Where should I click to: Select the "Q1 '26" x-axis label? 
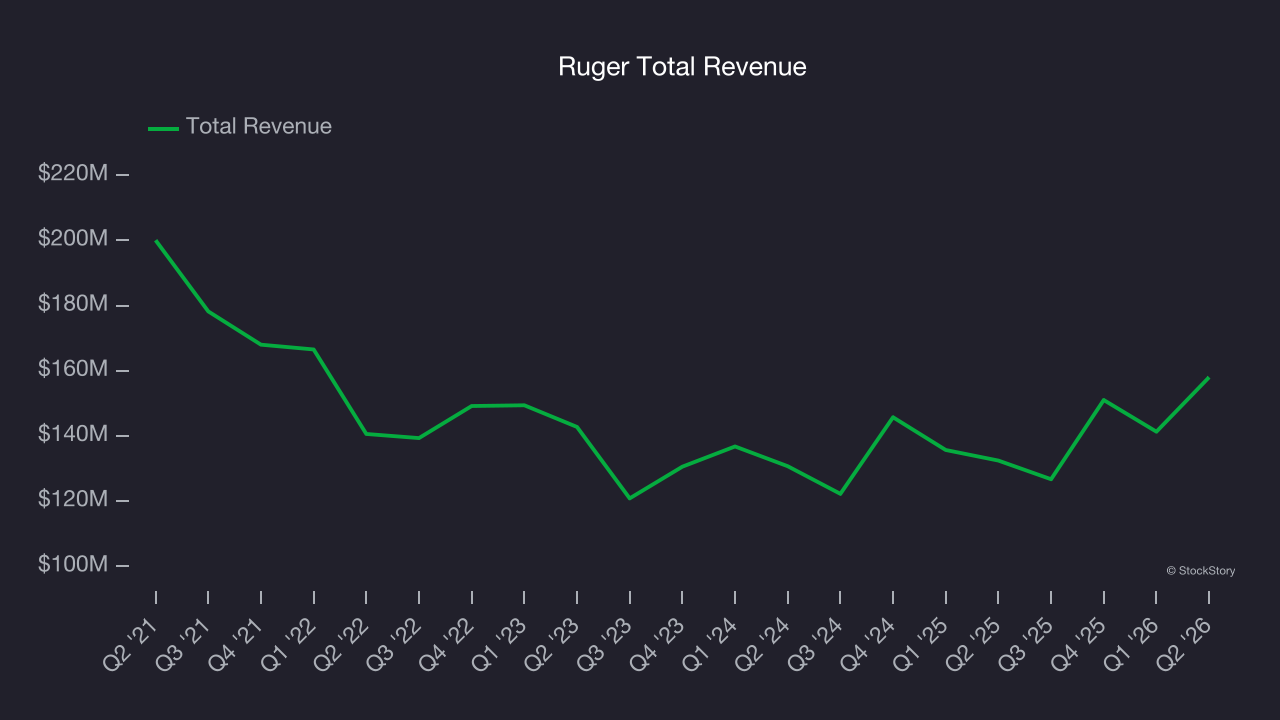click(1133, 642)
